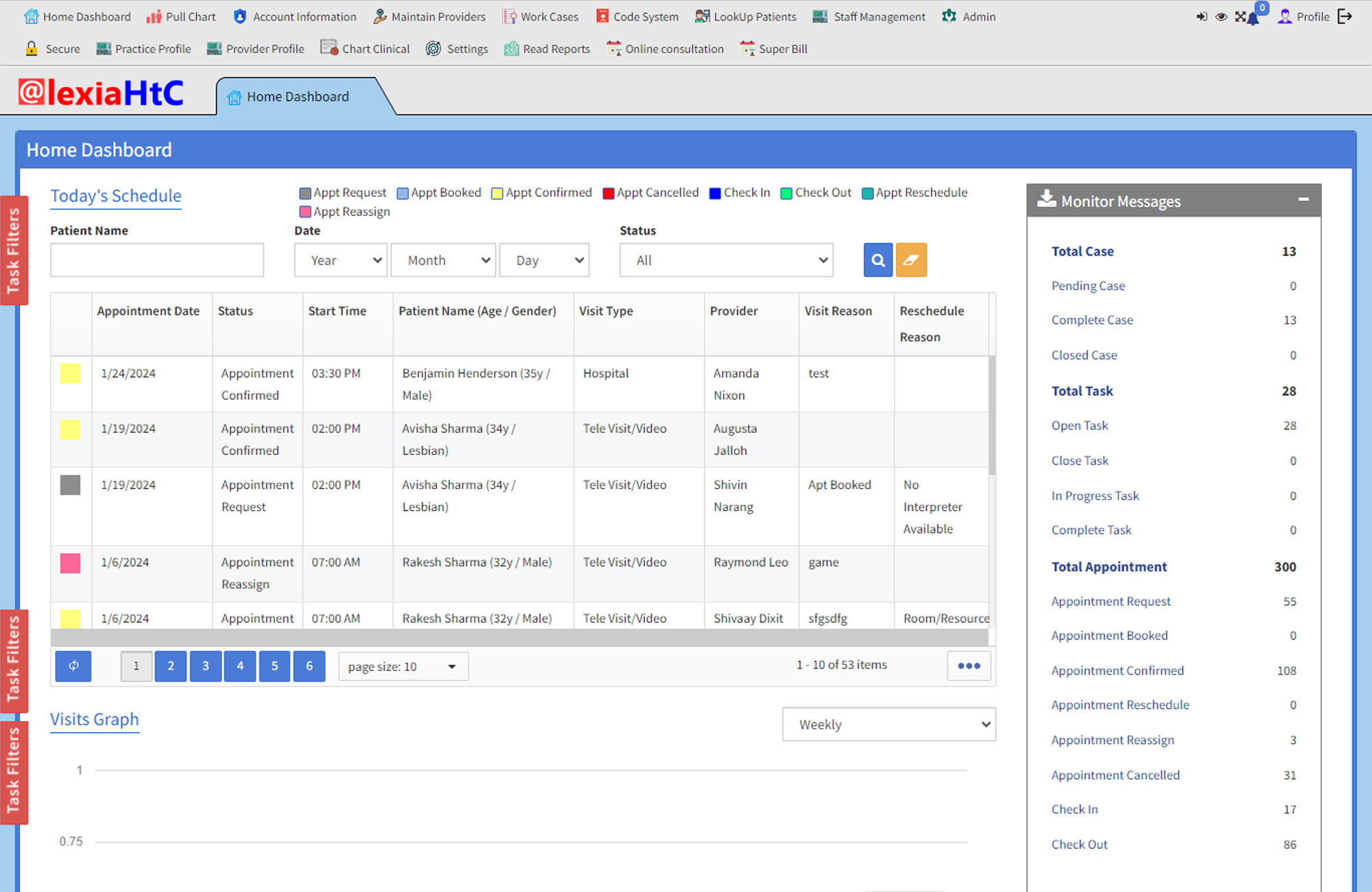Click Pending Case link

1088,285
